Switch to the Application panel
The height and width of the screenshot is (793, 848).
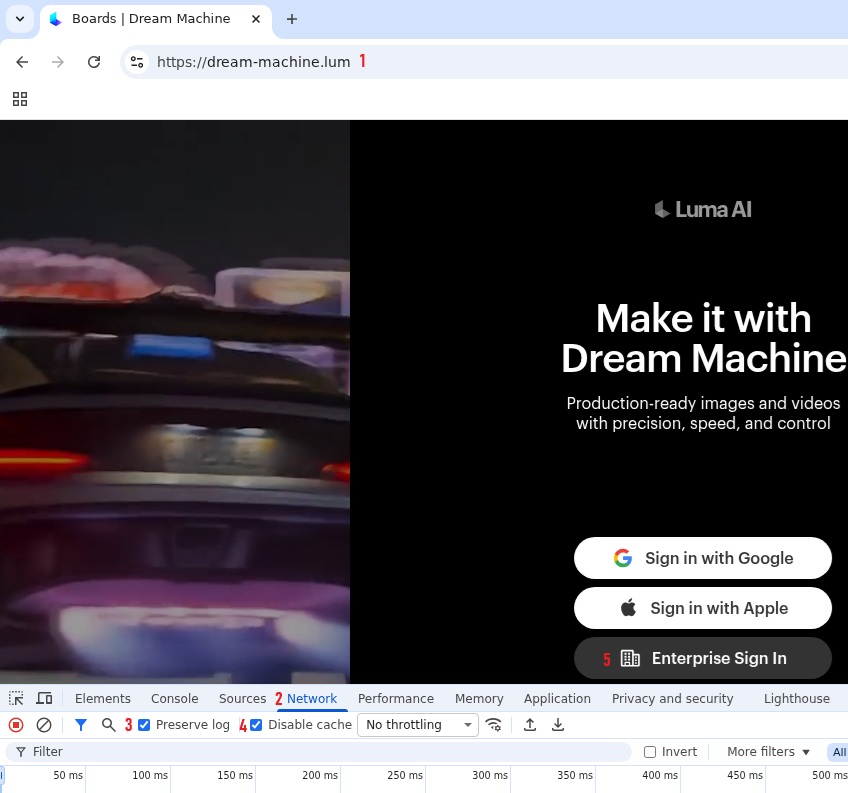tap(557, 698)
